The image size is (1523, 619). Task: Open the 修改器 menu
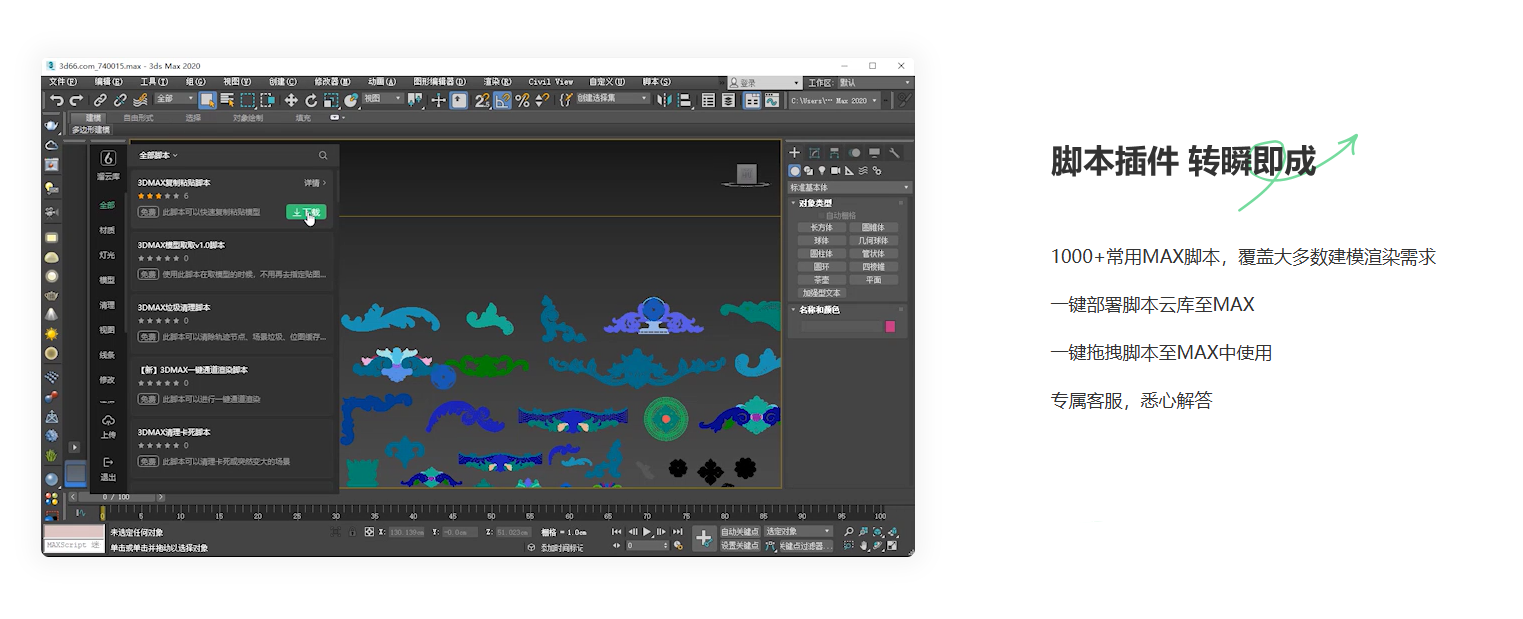coord(332,82)
